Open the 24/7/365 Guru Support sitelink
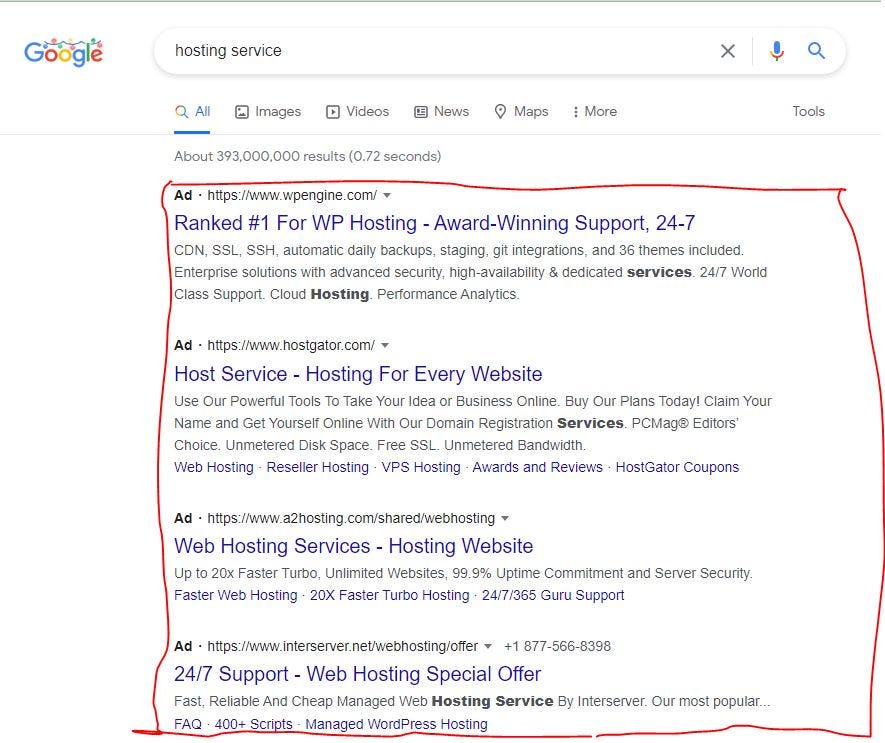This screenshot has width=885, height=743. coord(553,596)
